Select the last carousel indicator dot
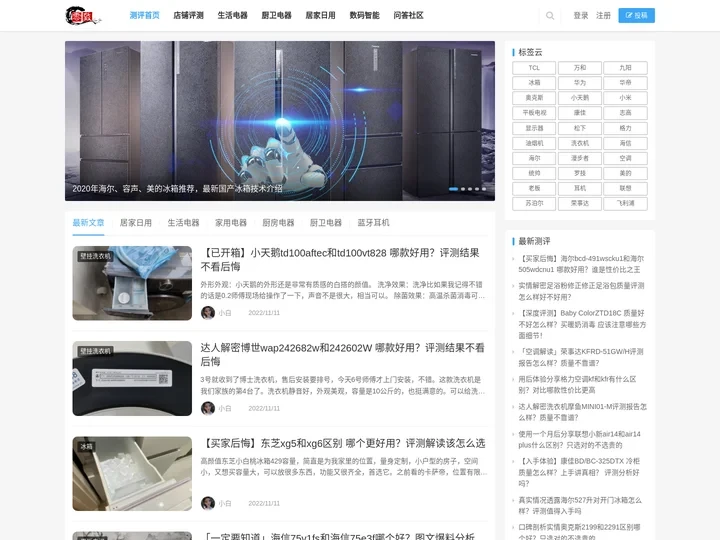Image resolution: width=720 pixels, height=540 pixels. [484, 189]
